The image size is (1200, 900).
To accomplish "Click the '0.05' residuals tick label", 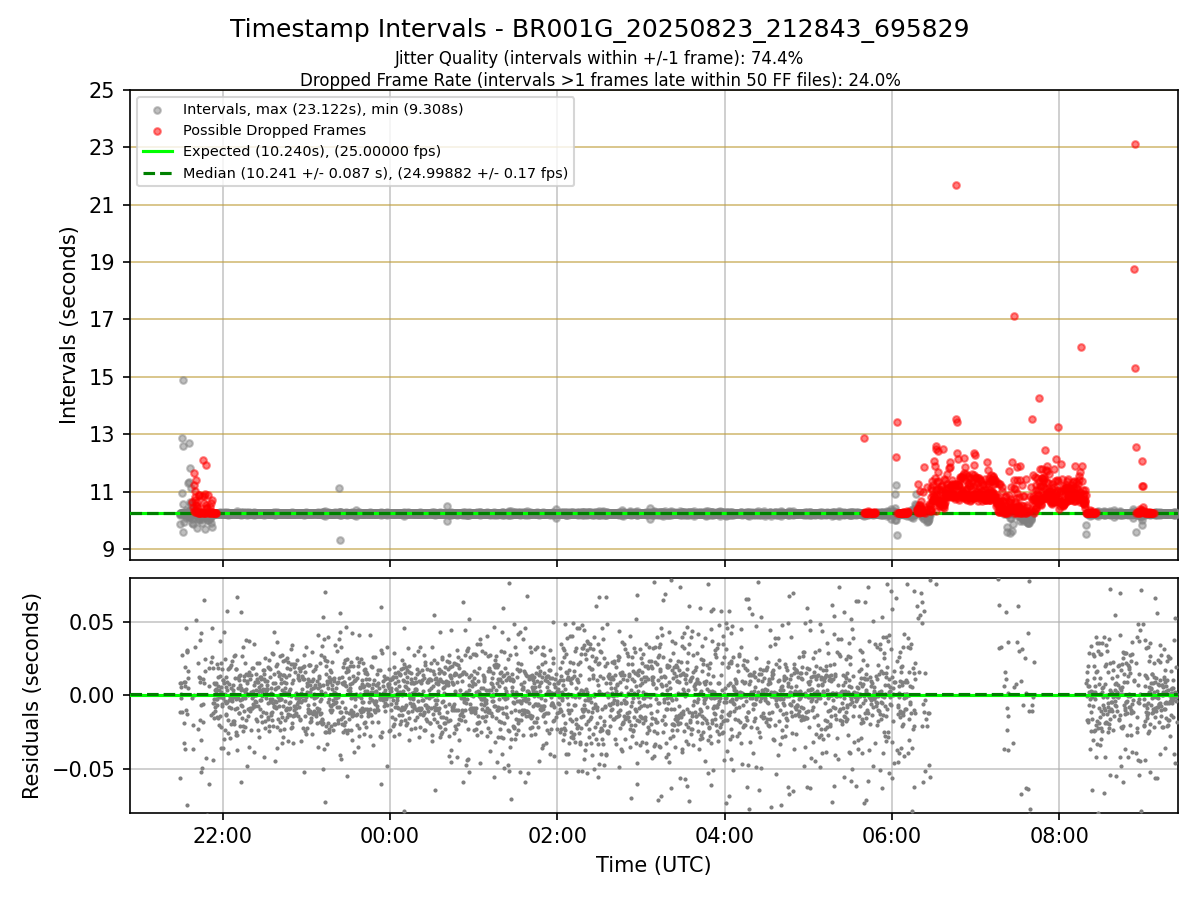I will click(92, 622).
